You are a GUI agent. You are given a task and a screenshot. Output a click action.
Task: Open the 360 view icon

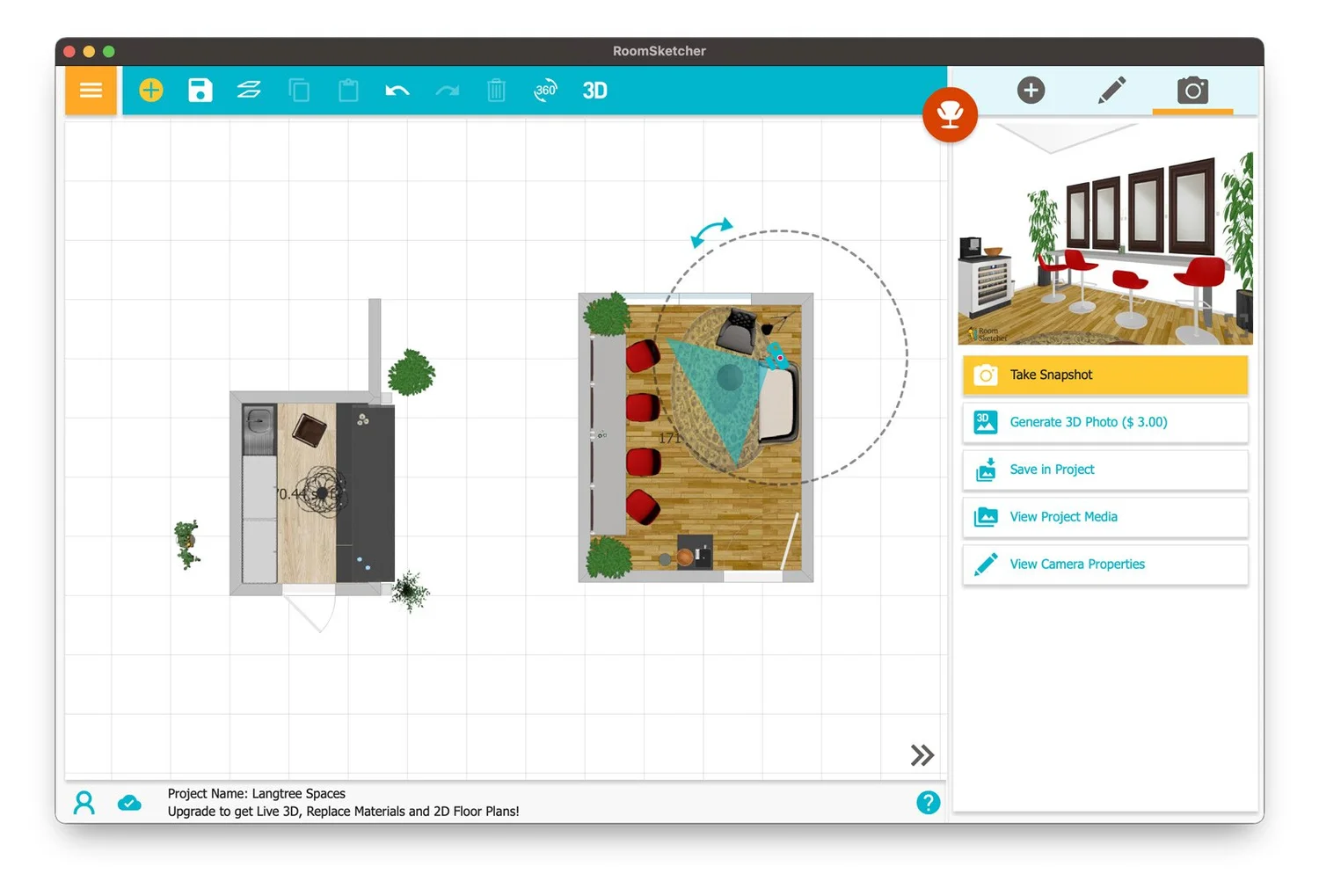545,90
